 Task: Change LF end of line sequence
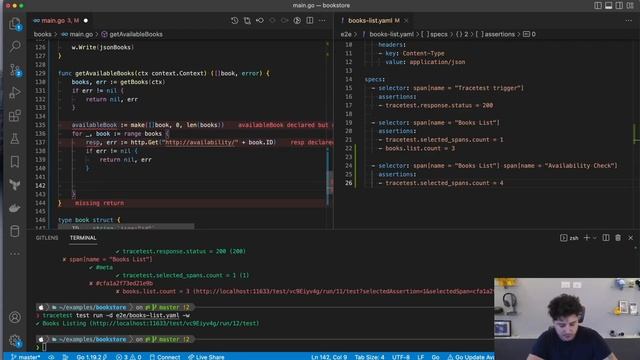point(420,357)
